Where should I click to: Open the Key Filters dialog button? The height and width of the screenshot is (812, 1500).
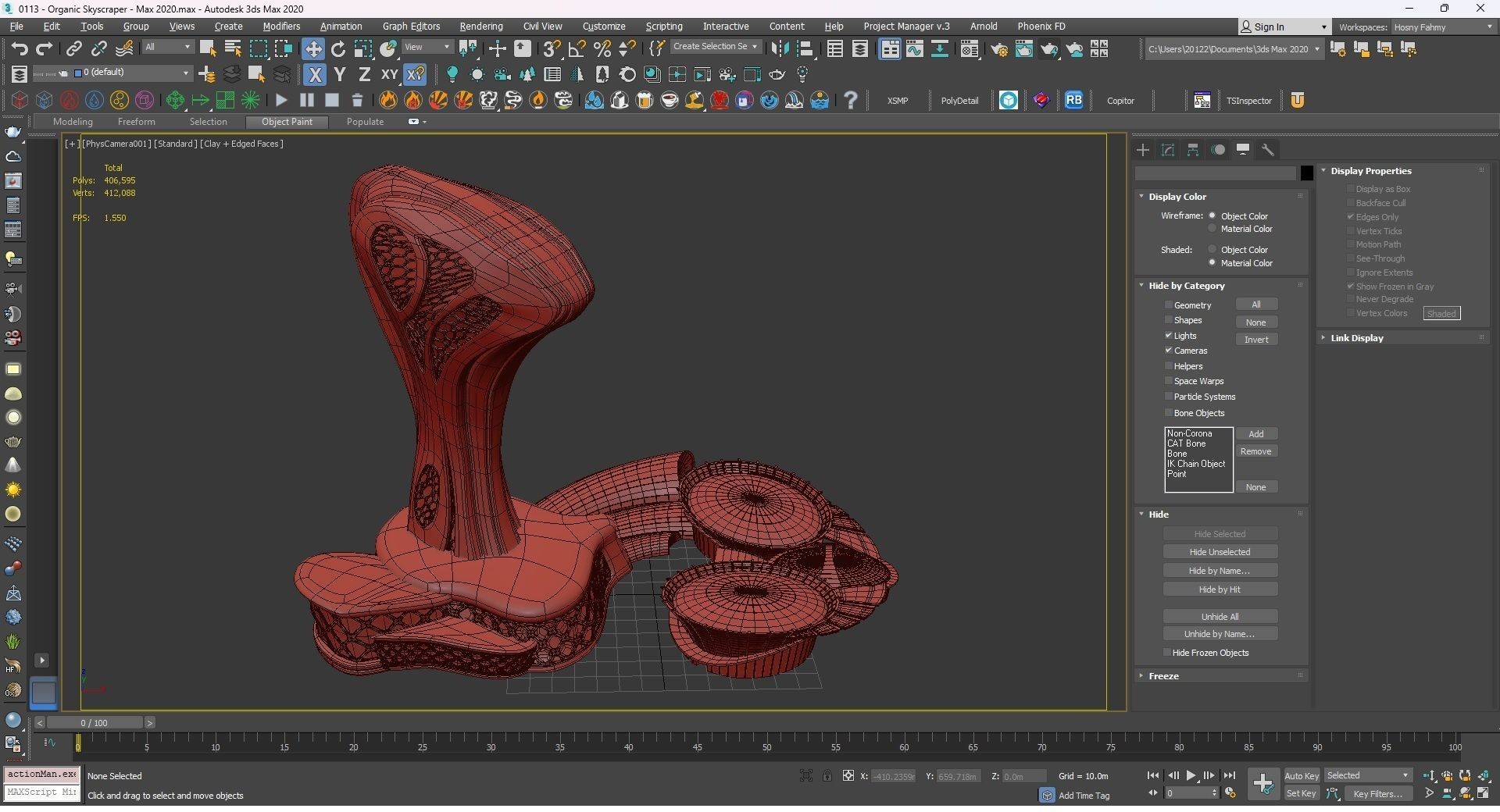pyautogui.click(x=1377, y=794)
